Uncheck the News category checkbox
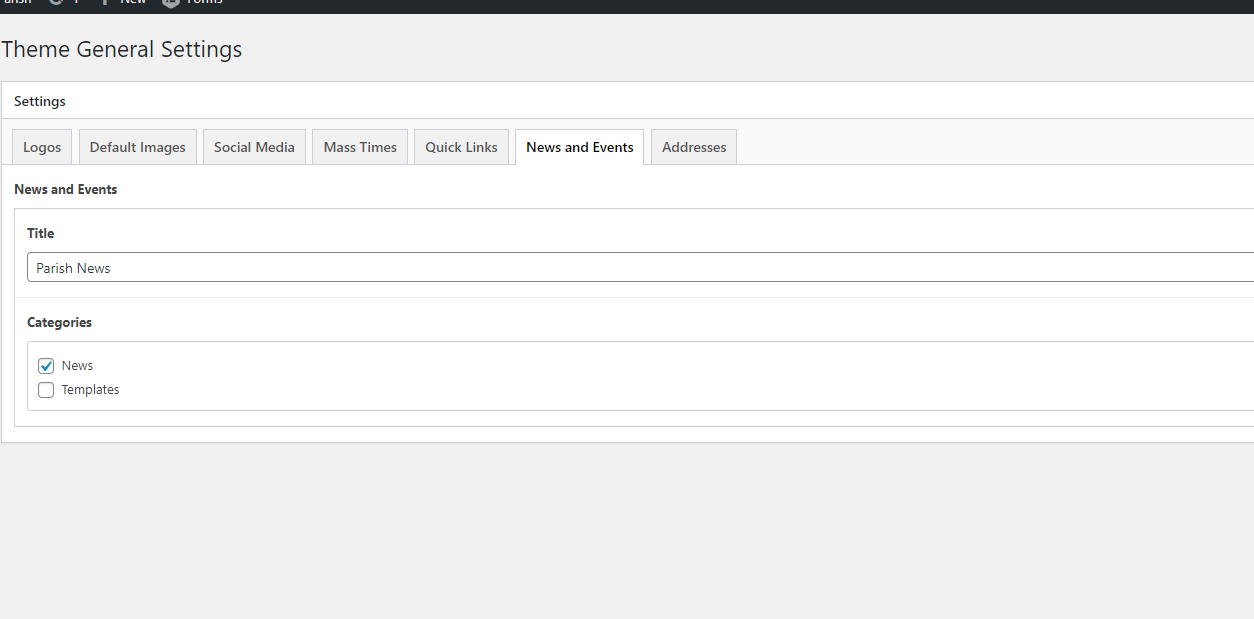This screenshot has width=1254, height=619. coord(46,366)
